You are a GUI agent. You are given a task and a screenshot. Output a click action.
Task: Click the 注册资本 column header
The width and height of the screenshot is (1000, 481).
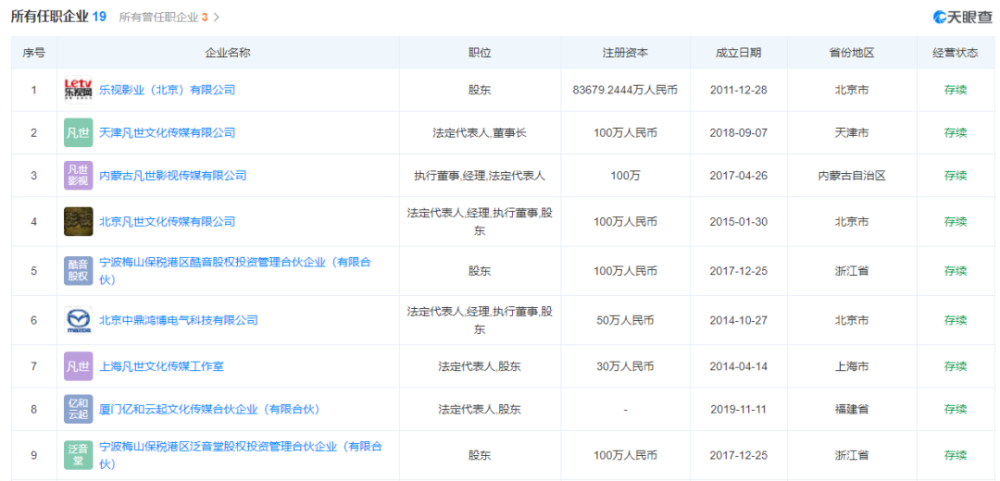click(x=625, y=53)
